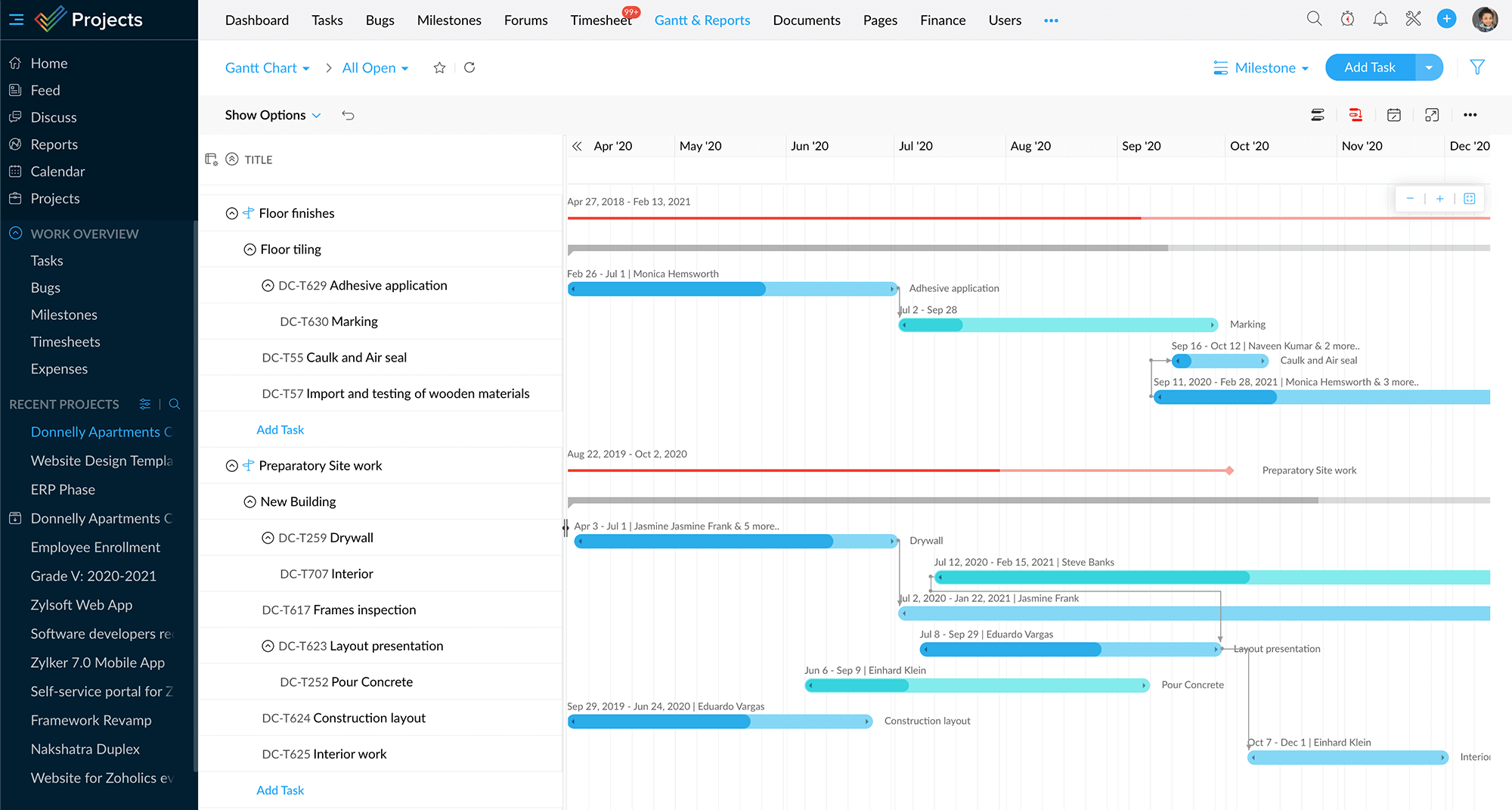
Task: Open the global search magnifier
Action: (x=1314, y=19)
